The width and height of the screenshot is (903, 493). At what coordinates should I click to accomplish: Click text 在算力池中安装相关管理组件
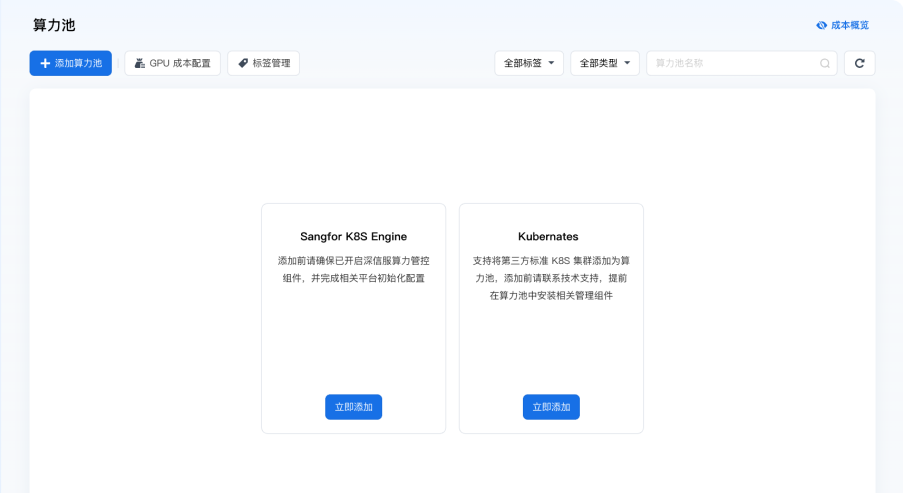(x=551, y=295)
